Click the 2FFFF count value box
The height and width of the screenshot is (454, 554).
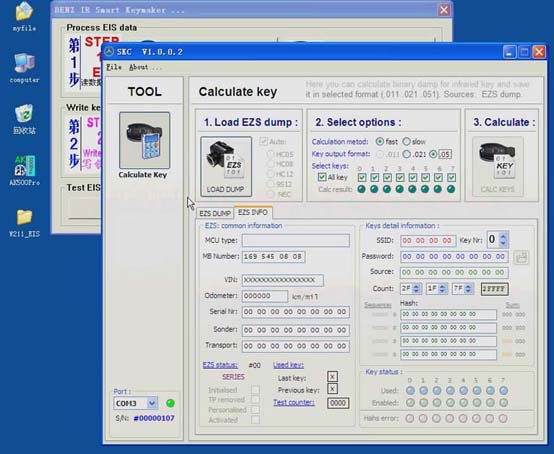tap(494, 289)
